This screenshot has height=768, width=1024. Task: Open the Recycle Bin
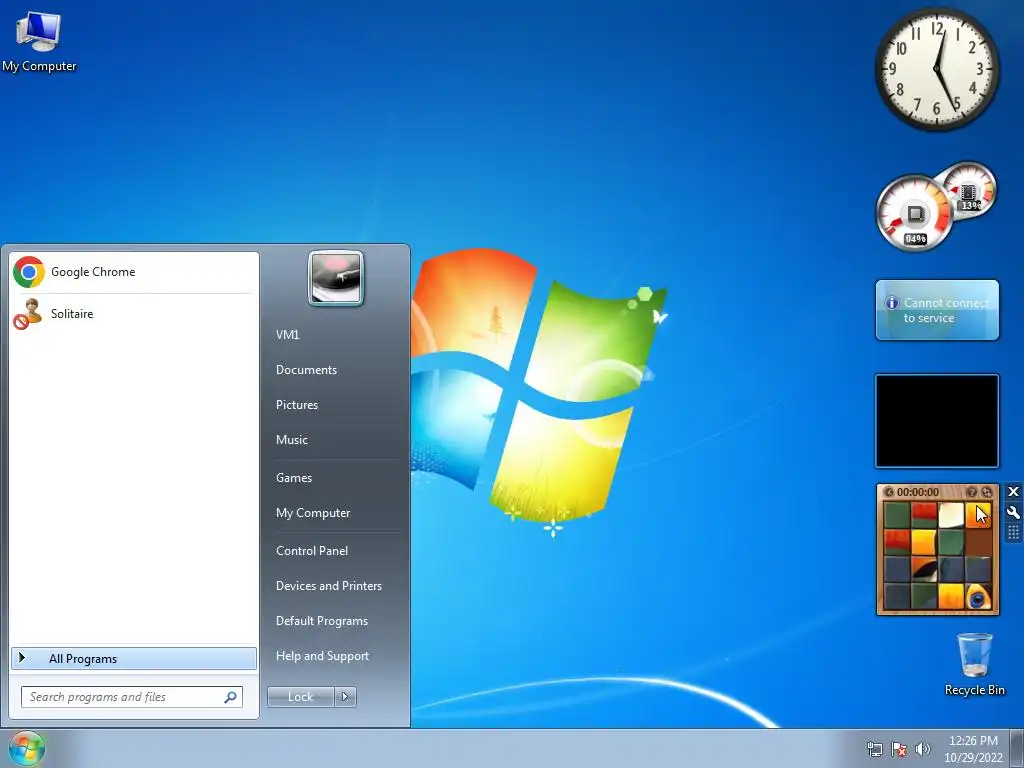(x=974, y=664)
